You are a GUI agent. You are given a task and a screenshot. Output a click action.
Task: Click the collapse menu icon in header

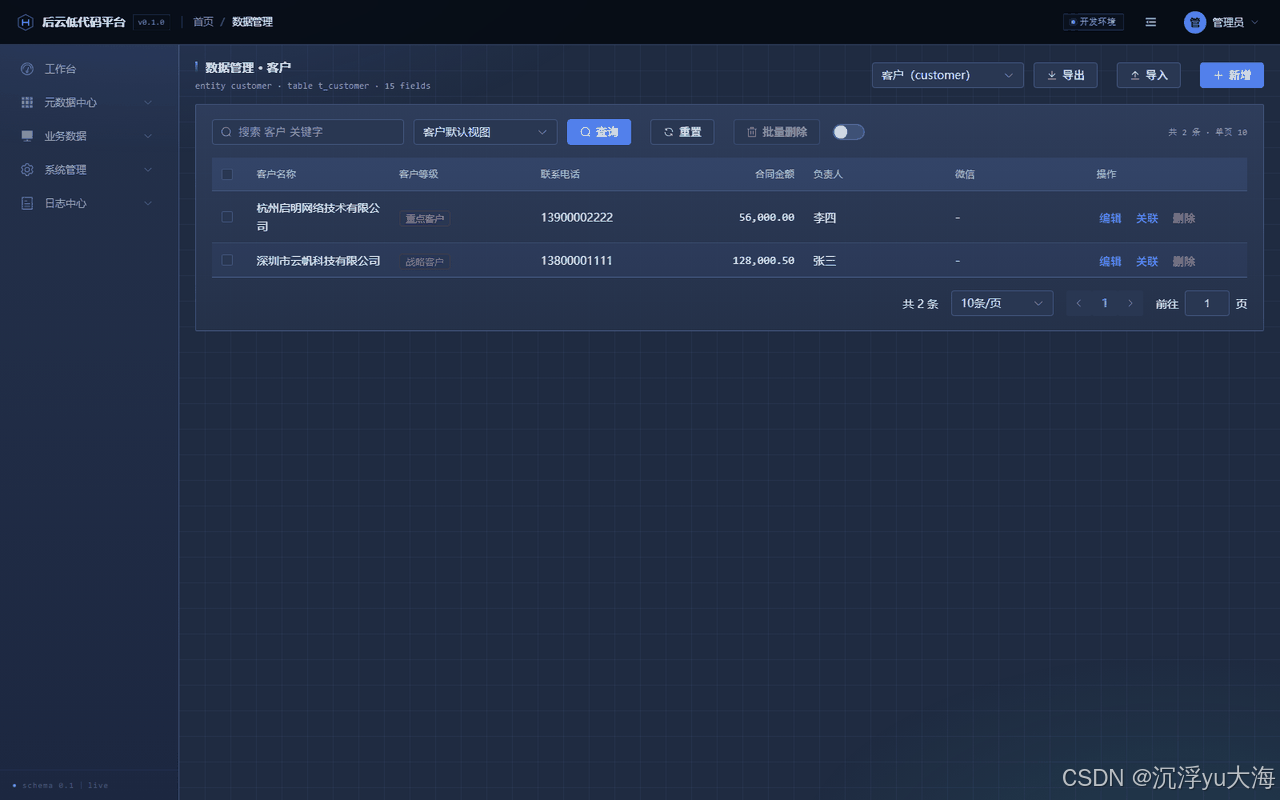pos(1151,22)
